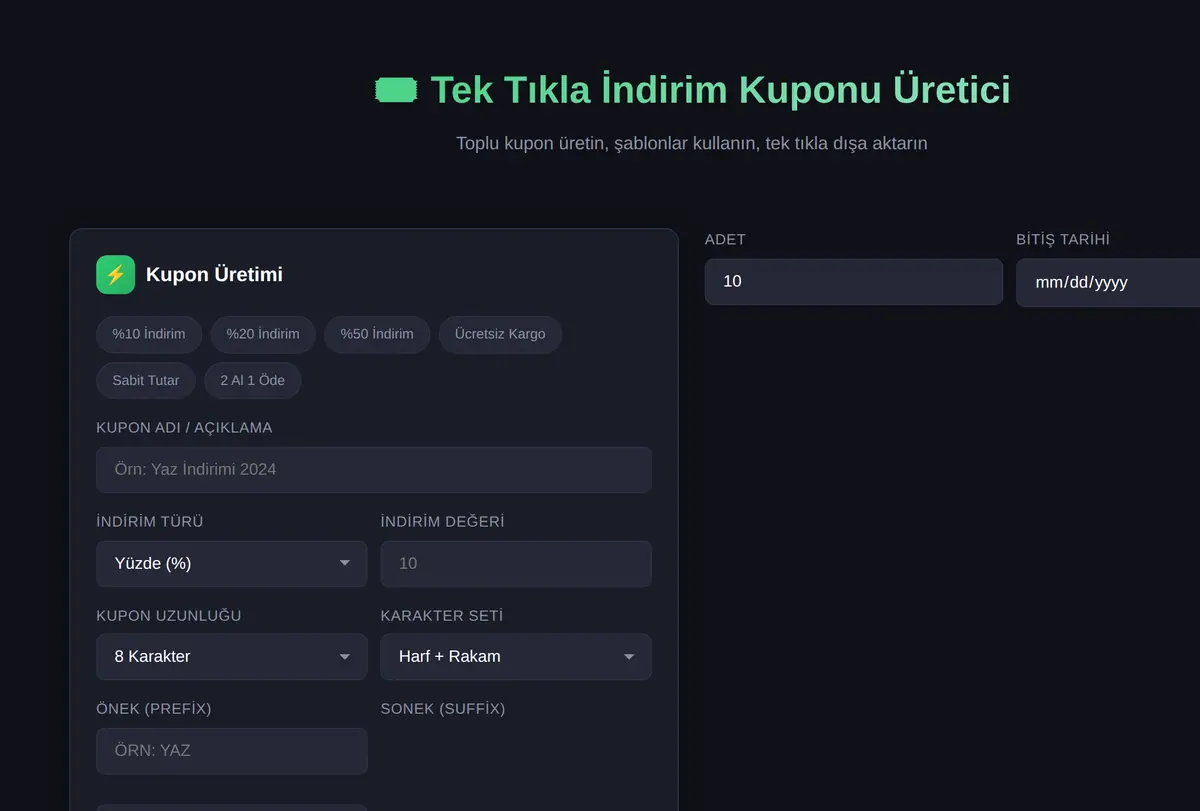Viewport: 1200px width, 811px height.
Task: Click the Adet label
Action: point(725,240)
